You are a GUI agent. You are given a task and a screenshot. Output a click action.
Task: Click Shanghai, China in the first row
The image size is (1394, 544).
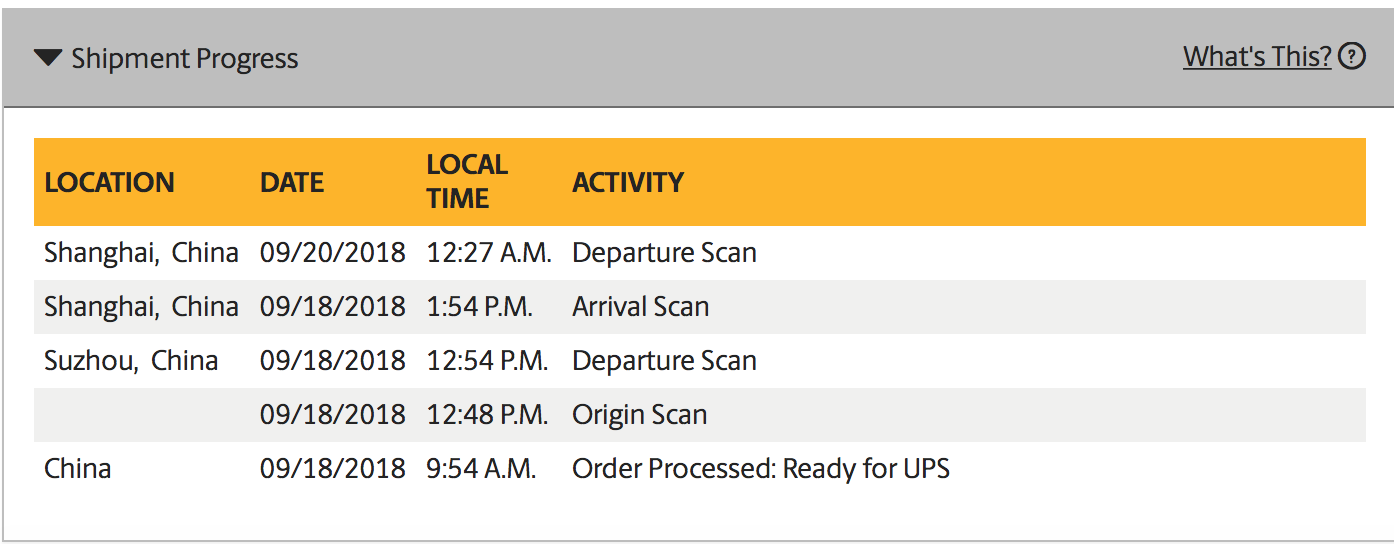pos(141,253)
